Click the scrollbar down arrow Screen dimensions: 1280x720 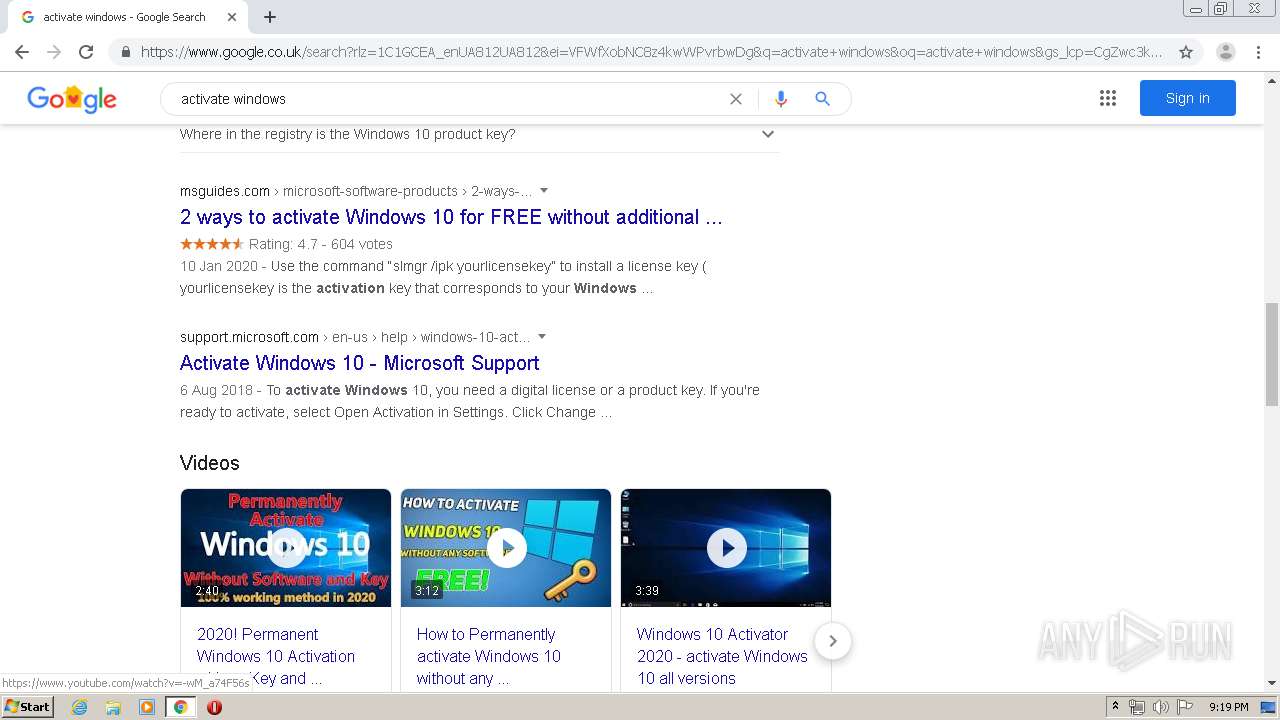pyautogui.click(x=1272, y=683)
